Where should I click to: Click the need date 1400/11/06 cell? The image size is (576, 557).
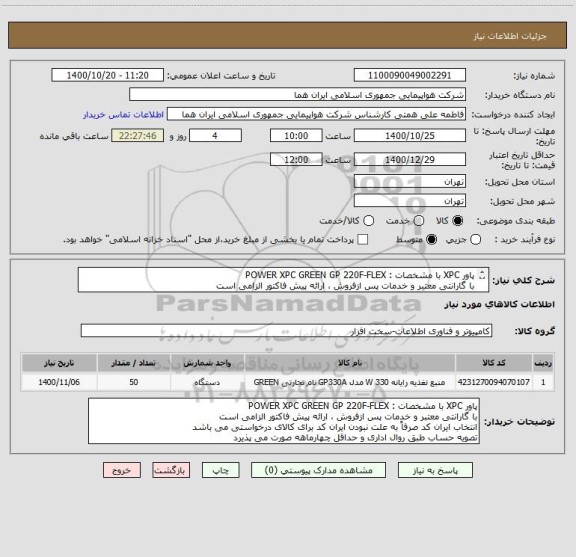tap(59, 382)
